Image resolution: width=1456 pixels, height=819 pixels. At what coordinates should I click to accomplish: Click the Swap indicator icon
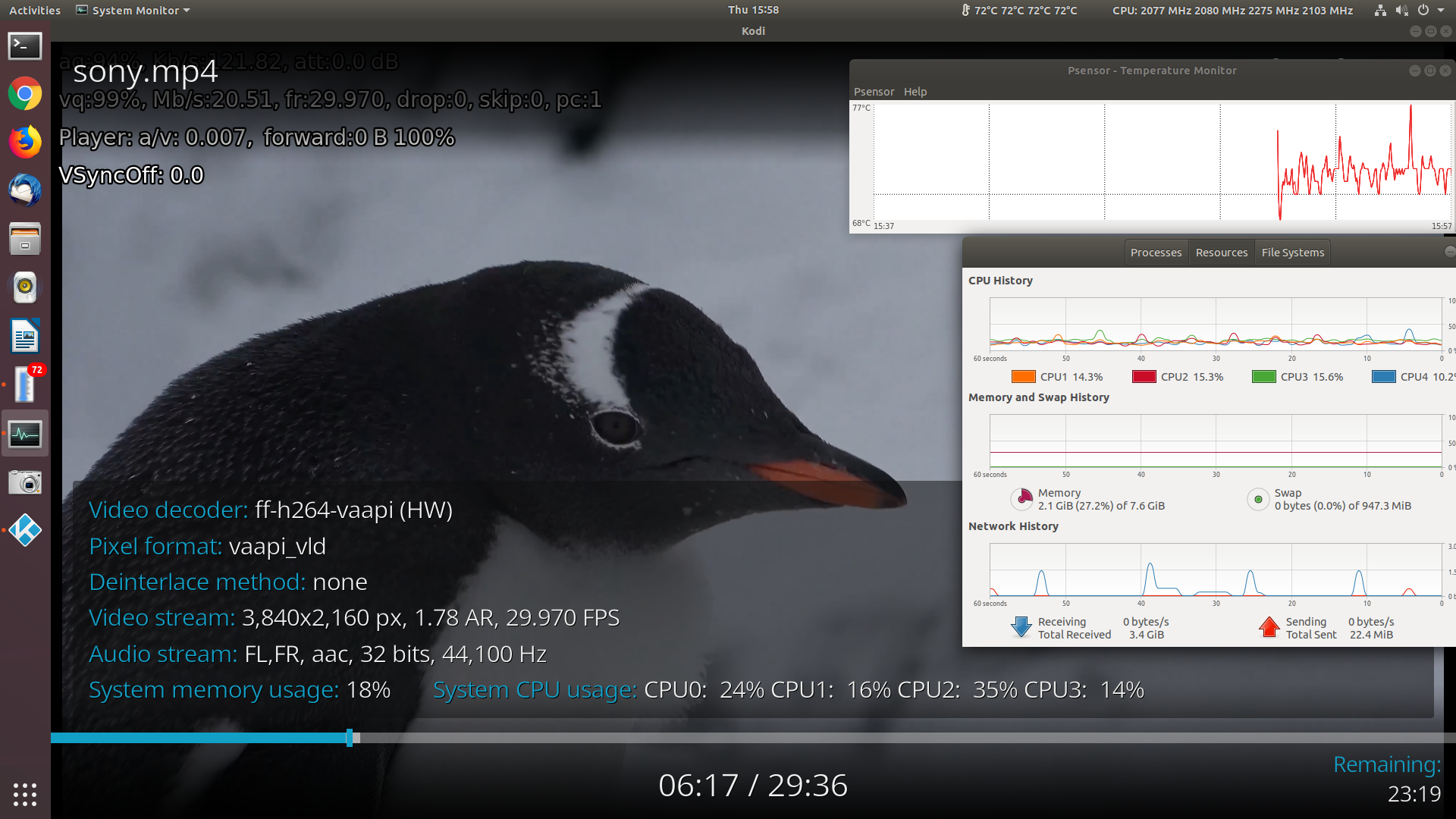(1258, 499)
